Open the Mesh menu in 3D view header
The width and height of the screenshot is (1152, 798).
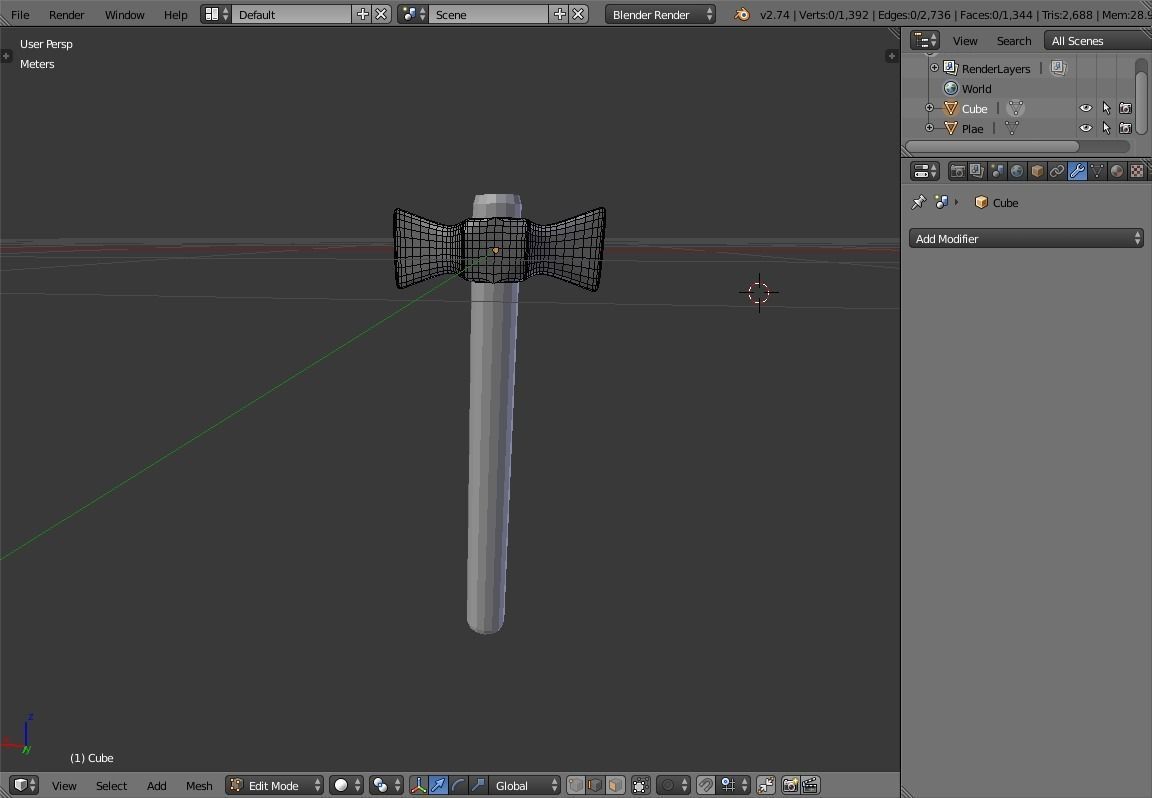199,786
